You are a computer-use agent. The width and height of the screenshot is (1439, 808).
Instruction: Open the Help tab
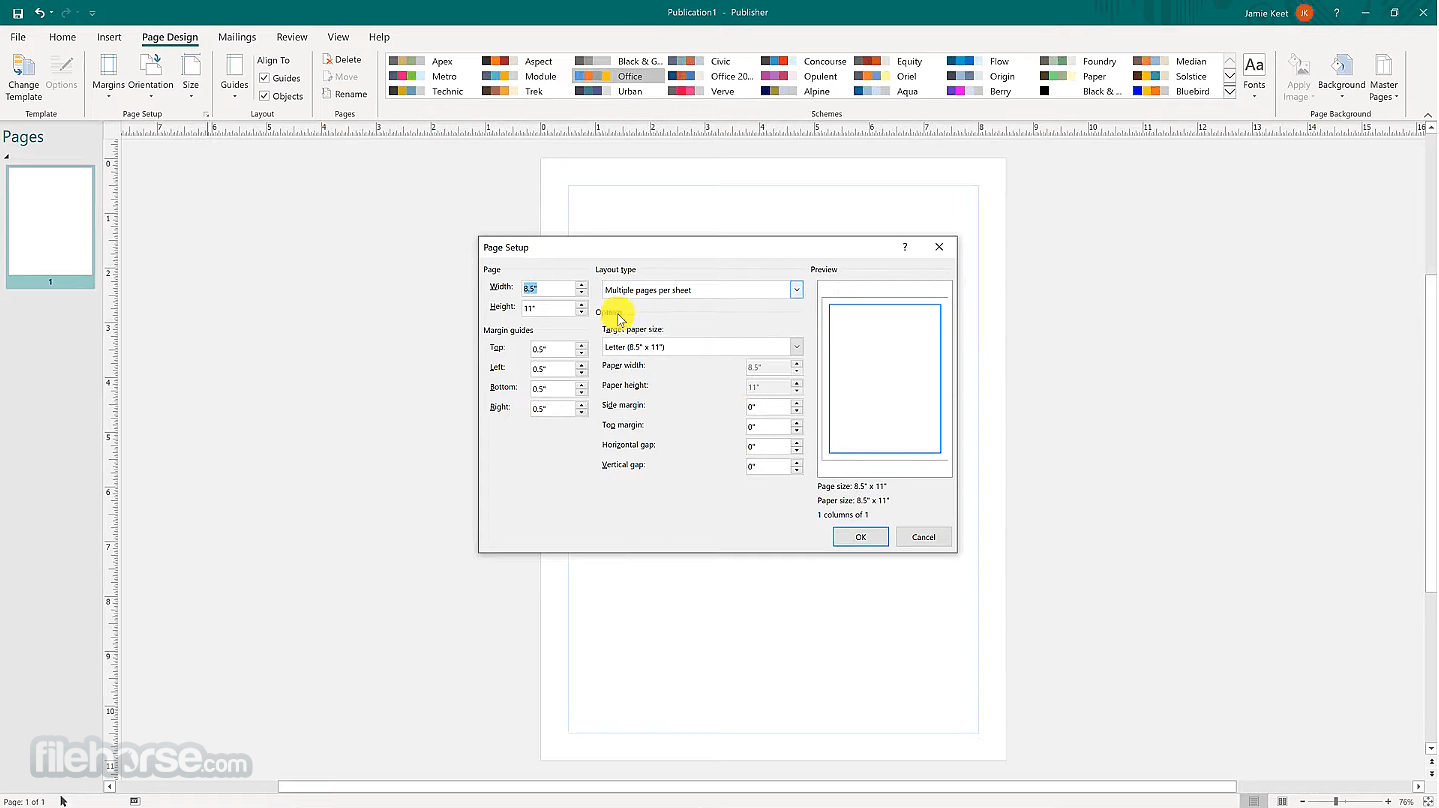point(379,37)
